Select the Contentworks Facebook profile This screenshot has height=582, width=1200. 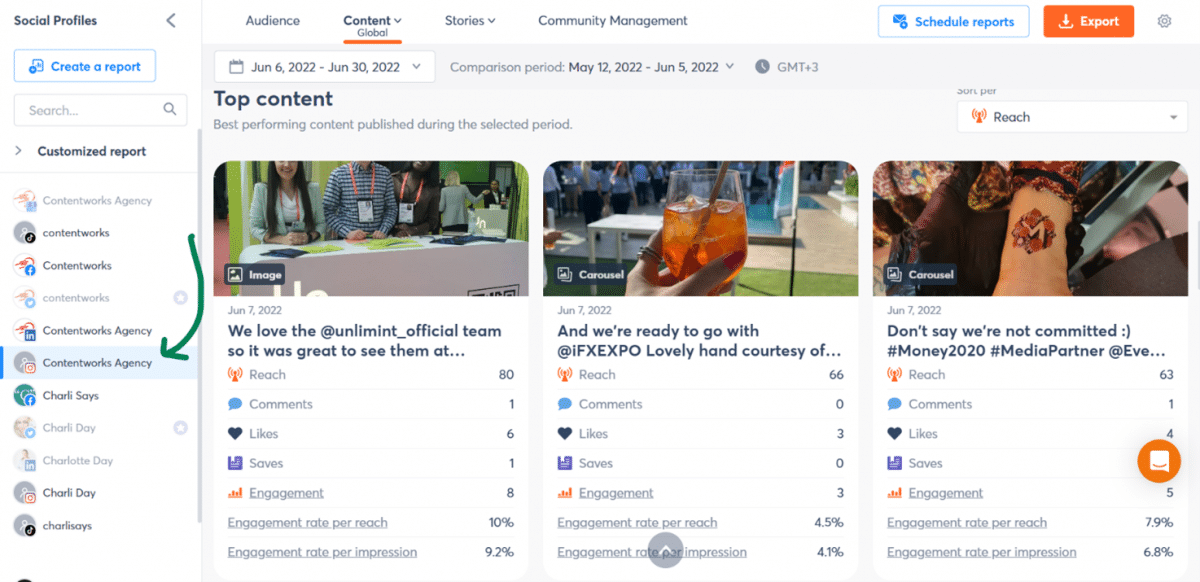[x=77, y=266]
